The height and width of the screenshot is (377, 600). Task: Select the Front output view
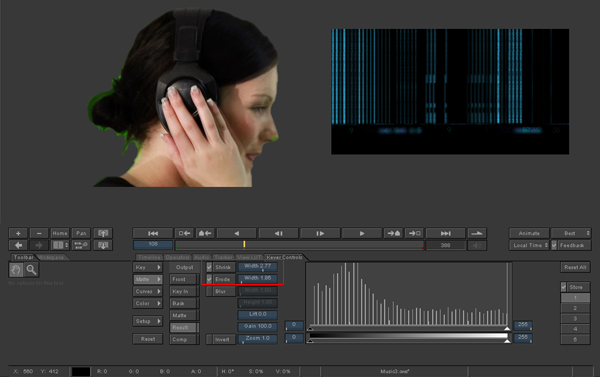pyautogui.click(x=184, y=279)
